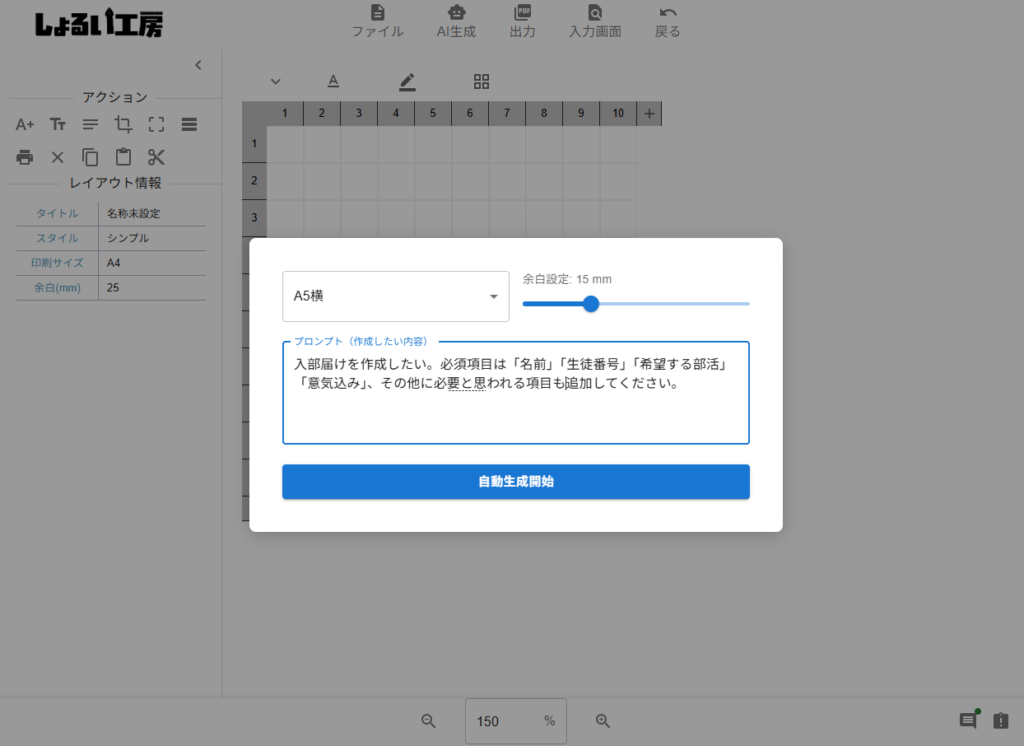Expand the toolbar down-chevron above the grid

point(276,82)
